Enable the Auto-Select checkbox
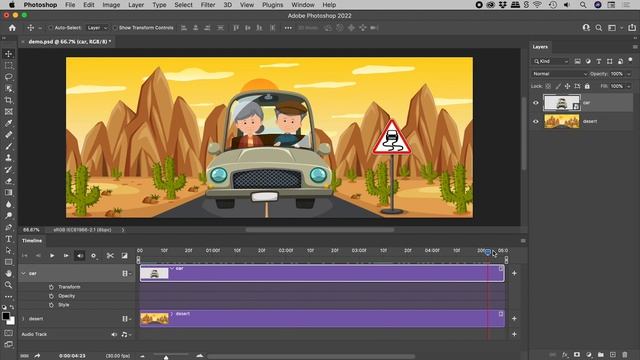The height and width of the screenshot is (360, 640). click(51, 28)
